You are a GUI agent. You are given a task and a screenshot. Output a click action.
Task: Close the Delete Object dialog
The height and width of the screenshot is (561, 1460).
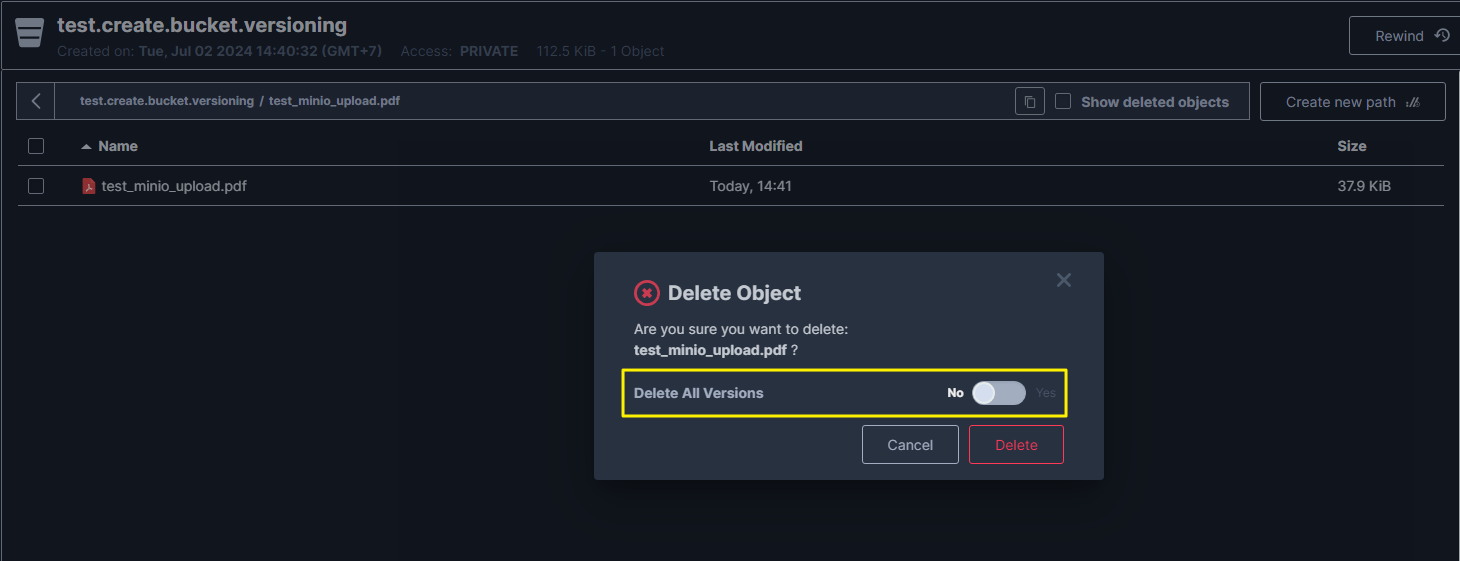[1063, 280]
